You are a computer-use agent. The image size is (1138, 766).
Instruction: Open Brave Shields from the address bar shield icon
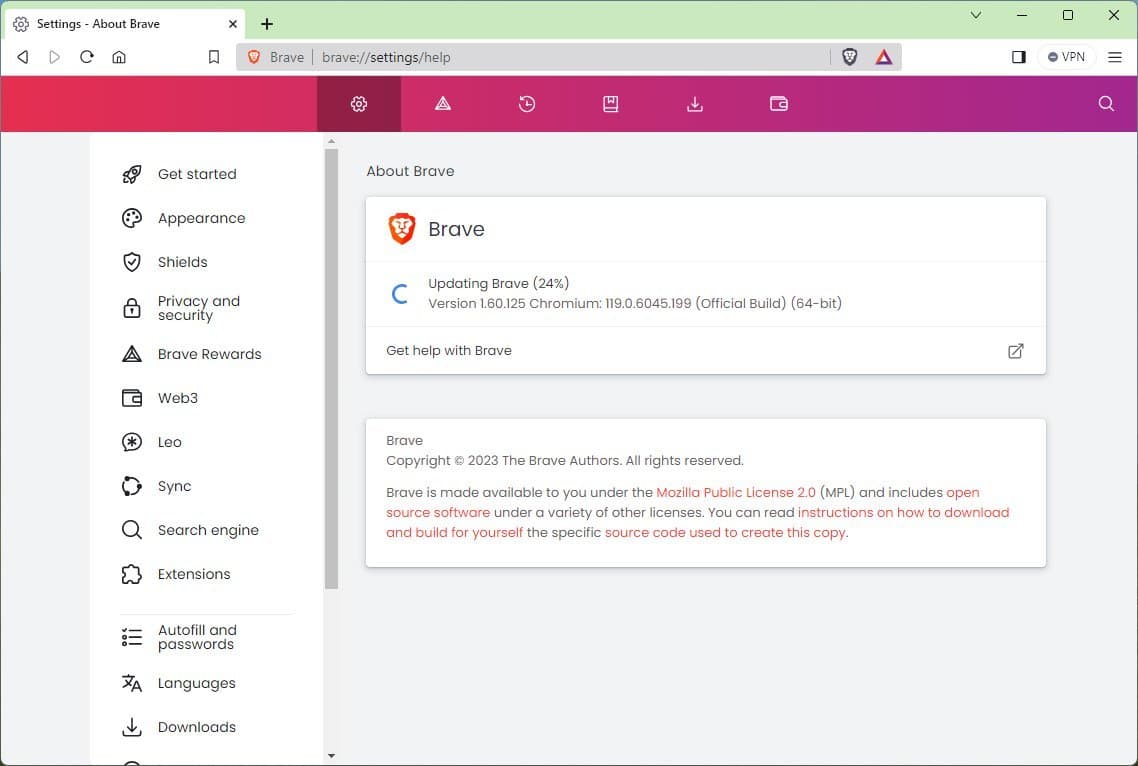[x=849, y=57]
